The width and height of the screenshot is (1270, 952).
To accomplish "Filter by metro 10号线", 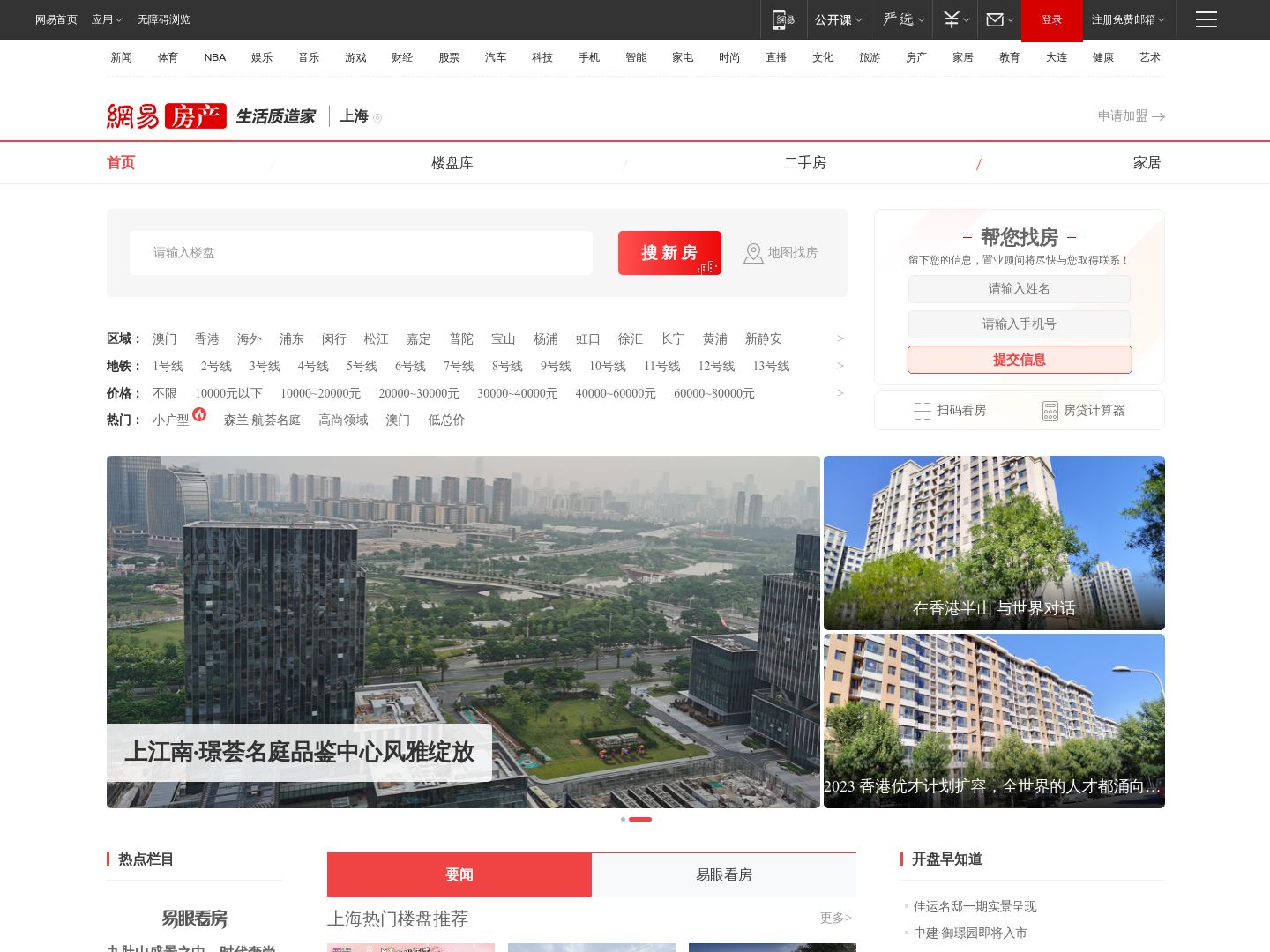I will point(608,367).
